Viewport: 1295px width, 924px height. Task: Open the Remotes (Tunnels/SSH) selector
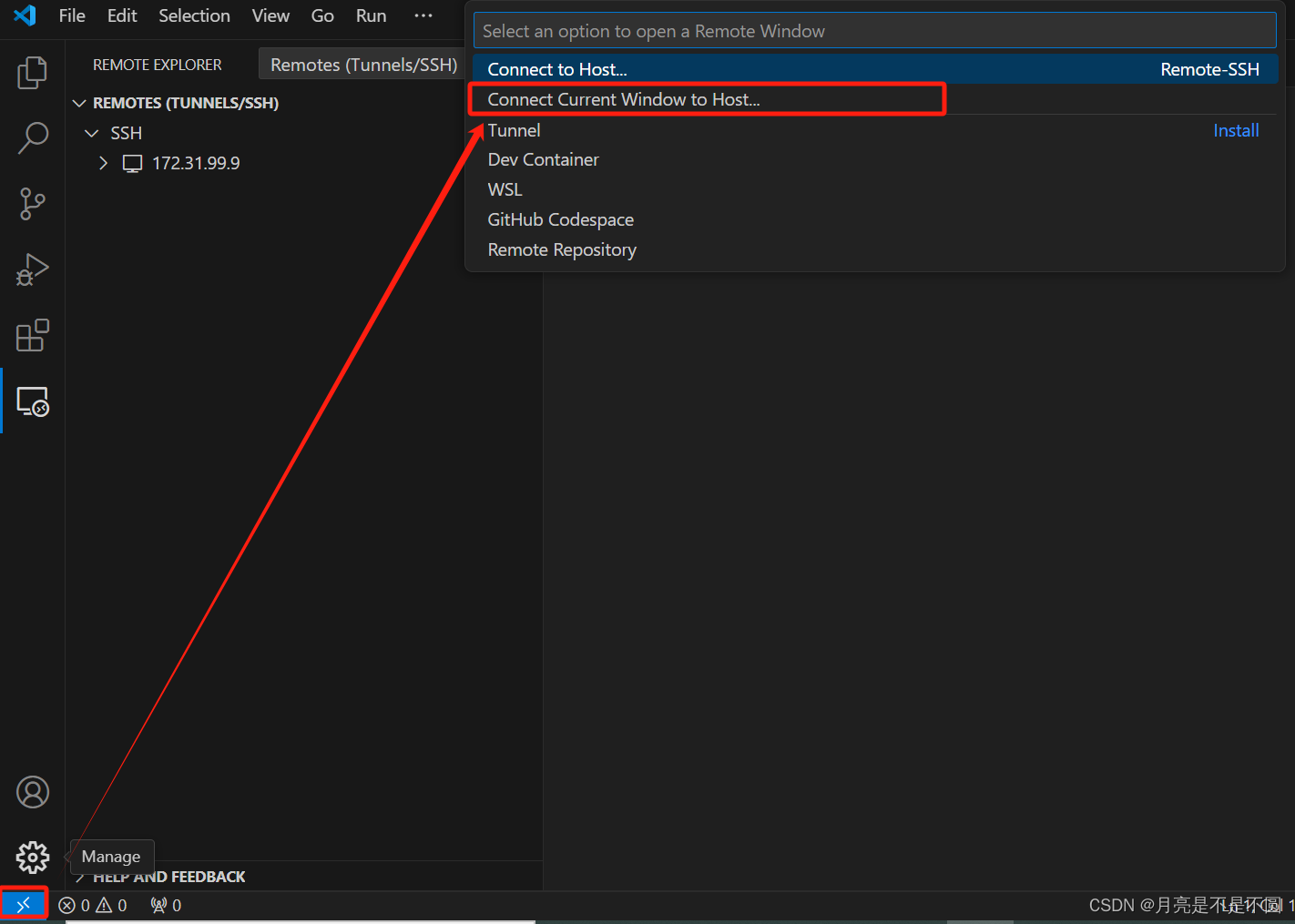pos(362,65)
